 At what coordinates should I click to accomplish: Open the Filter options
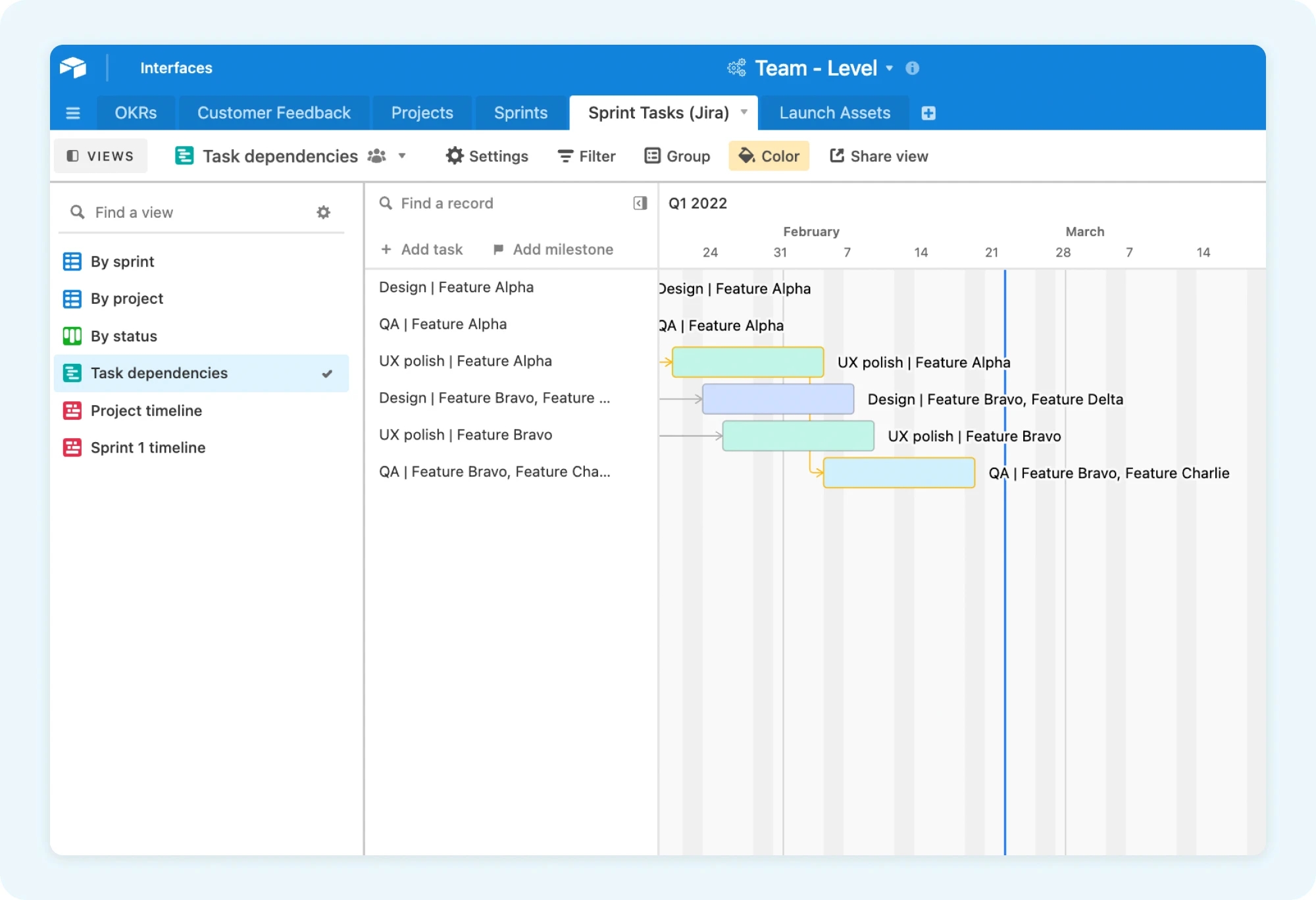586,156
